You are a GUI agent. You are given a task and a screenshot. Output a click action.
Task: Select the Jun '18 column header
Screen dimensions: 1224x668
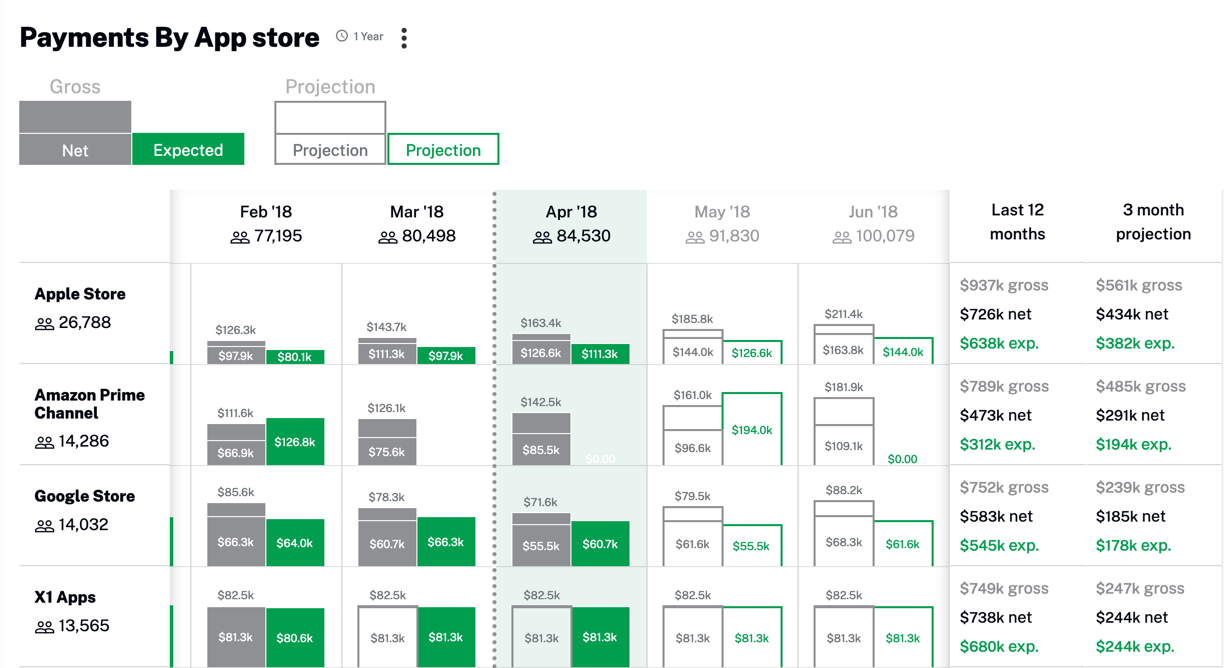tap(873, 212)
